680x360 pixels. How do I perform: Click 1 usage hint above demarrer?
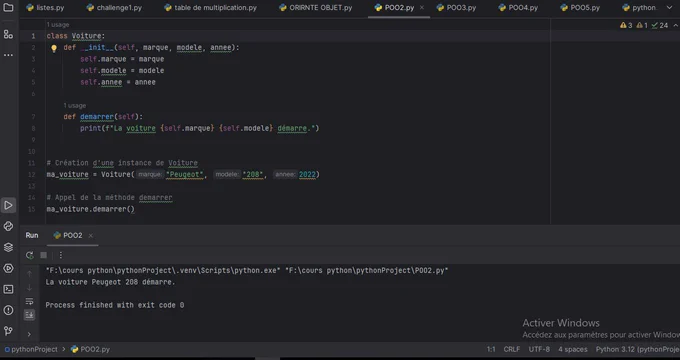point(75,105)
